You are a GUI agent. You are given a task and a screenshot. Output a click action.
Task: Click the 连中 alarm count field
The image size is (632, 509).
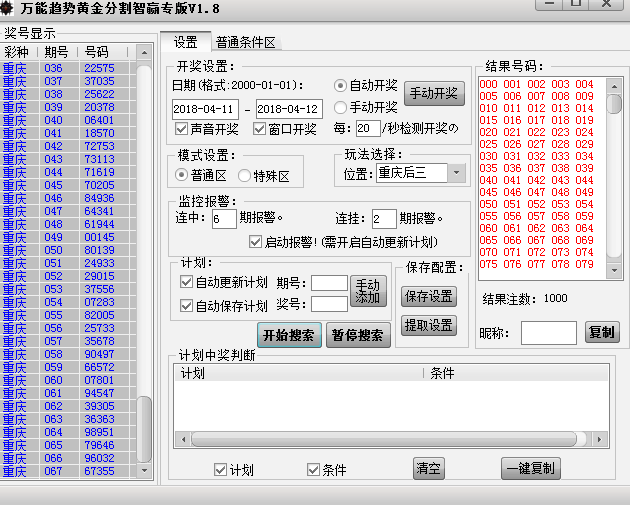[224, 218]
